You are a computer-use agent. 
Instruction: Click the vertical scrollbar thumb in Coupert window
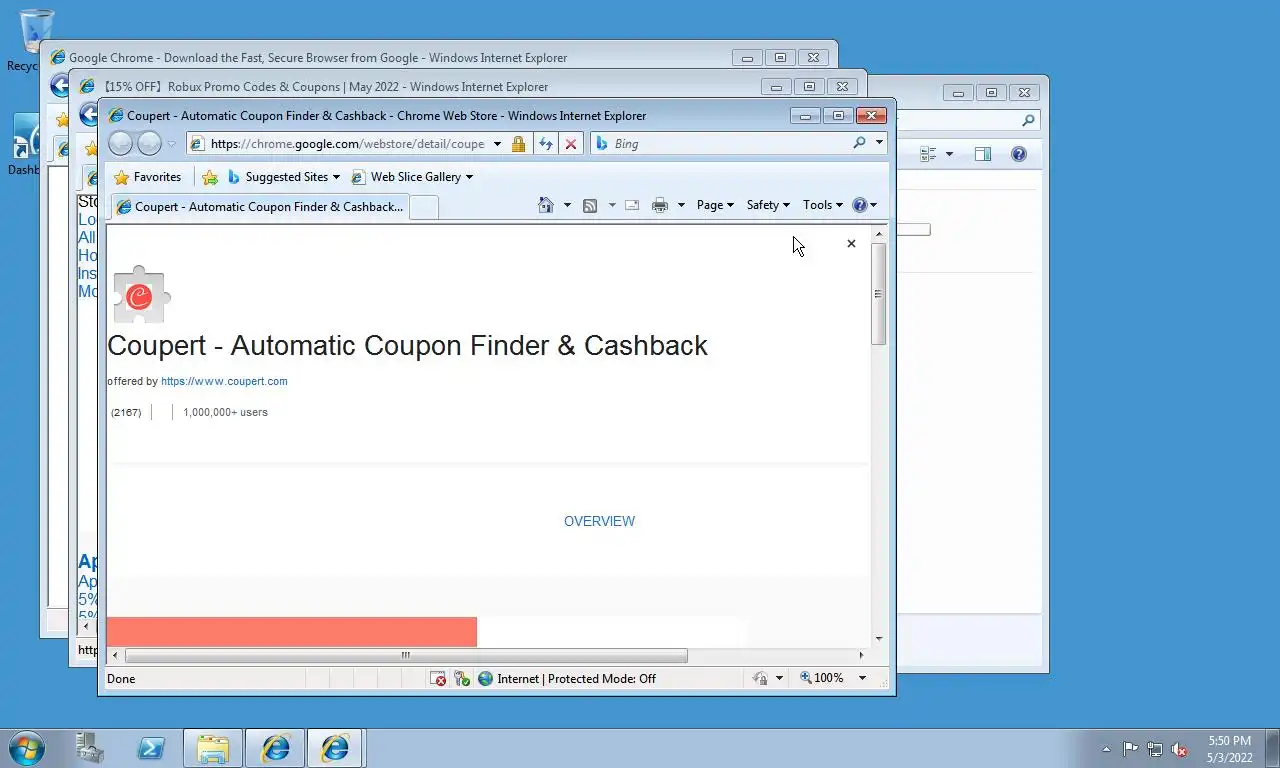(x=879, y=293)
